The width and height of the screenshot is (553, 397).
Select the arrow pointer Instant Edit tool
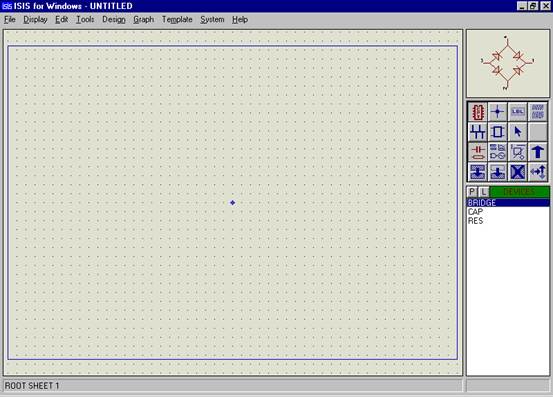pos(517,132)
